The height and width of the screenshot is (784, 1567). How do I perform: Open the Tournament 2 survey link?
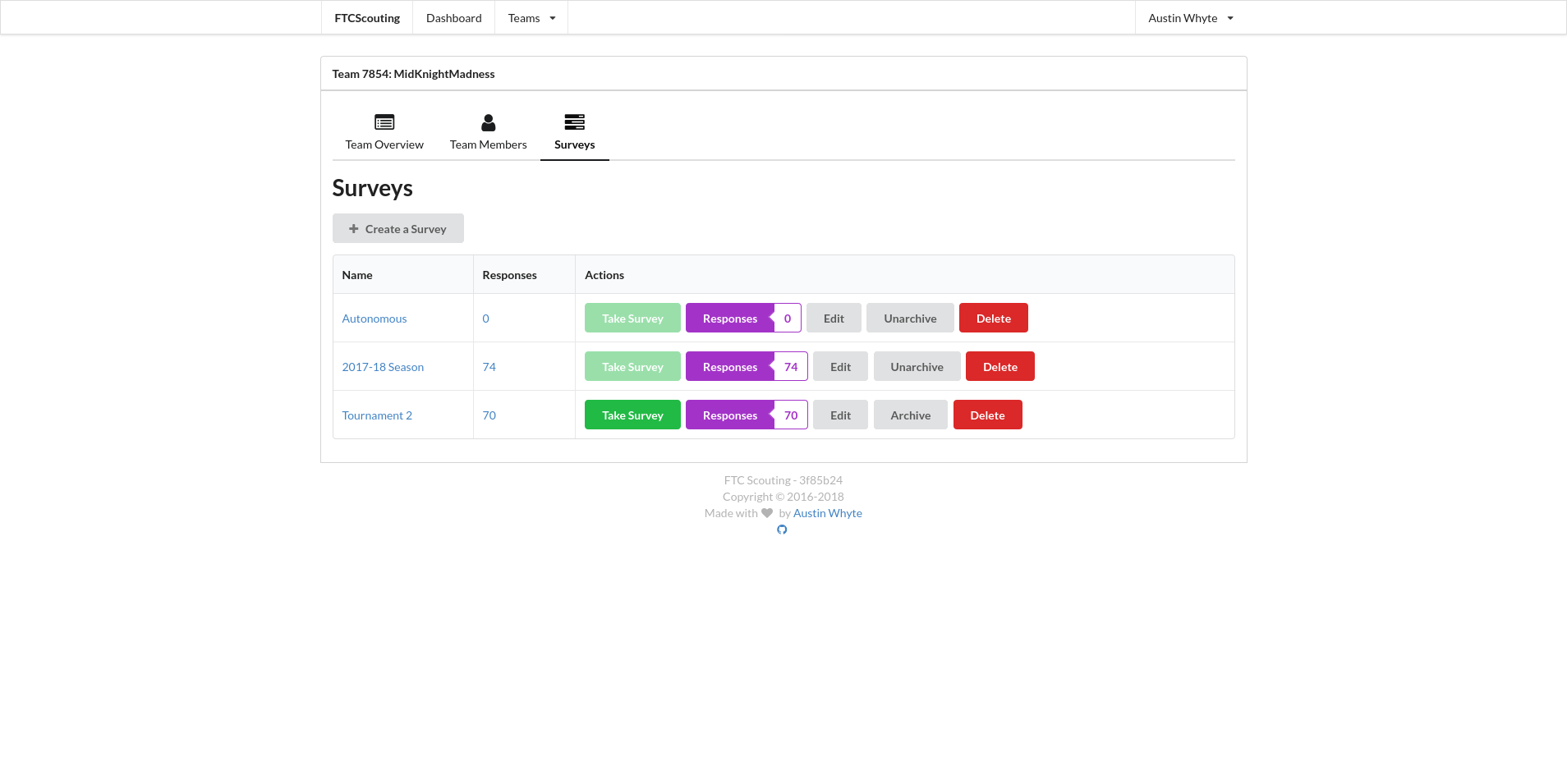pyautogui.click(x=377, y=415)
